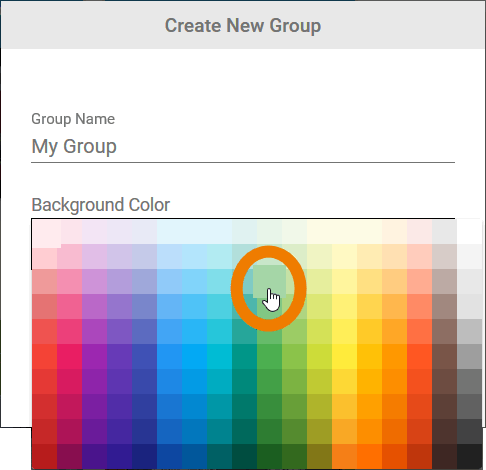Viewport: 486px width, 470px height.
Task: Select the darkest purple swatch
Action: pos(94,456)
